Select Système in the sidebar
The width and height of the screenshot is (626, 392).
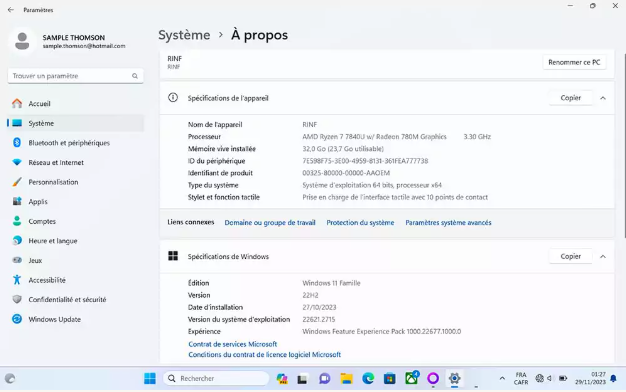[75, 123]
